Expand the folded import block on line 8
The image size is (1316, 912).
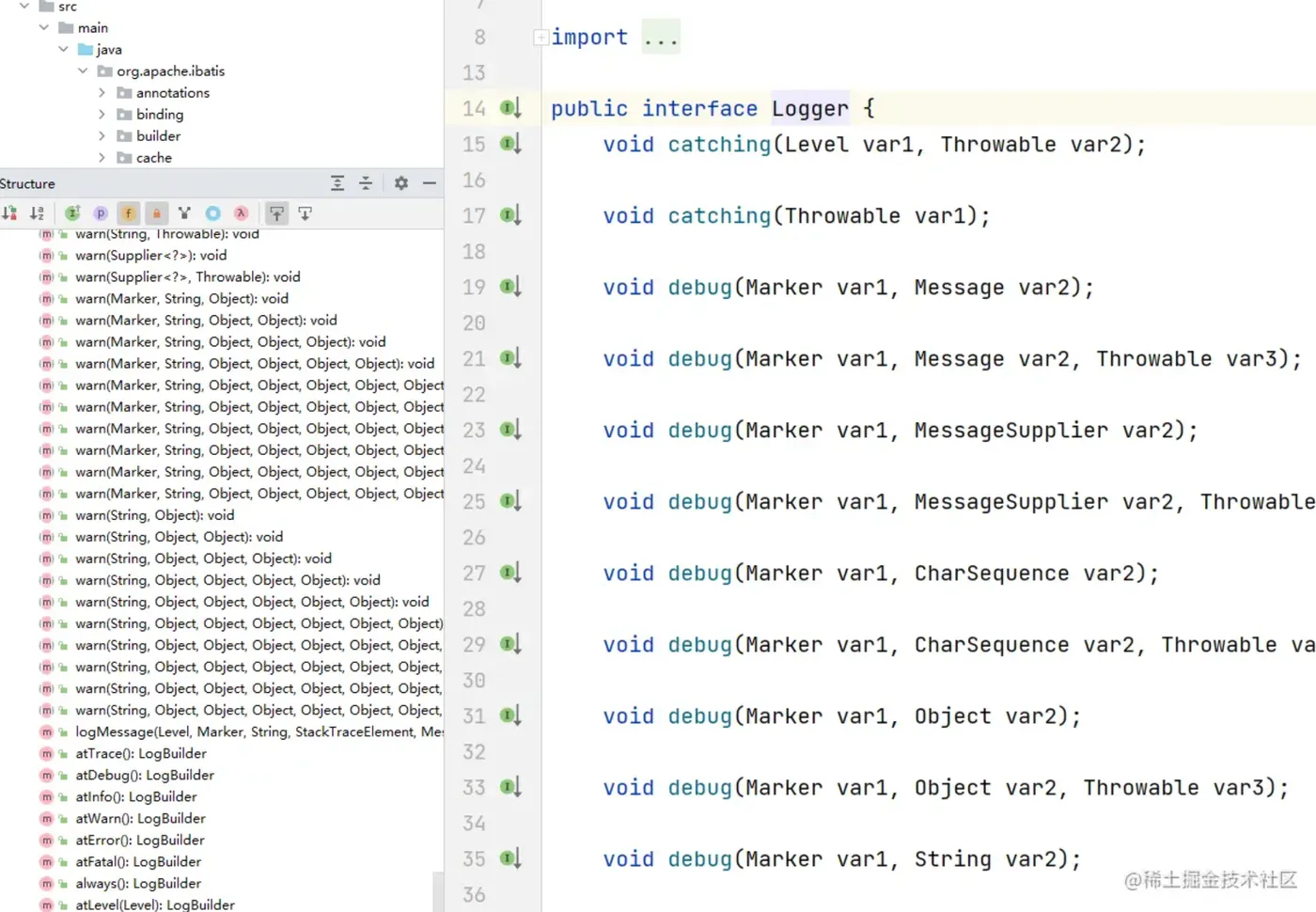[x=540, y=38]
